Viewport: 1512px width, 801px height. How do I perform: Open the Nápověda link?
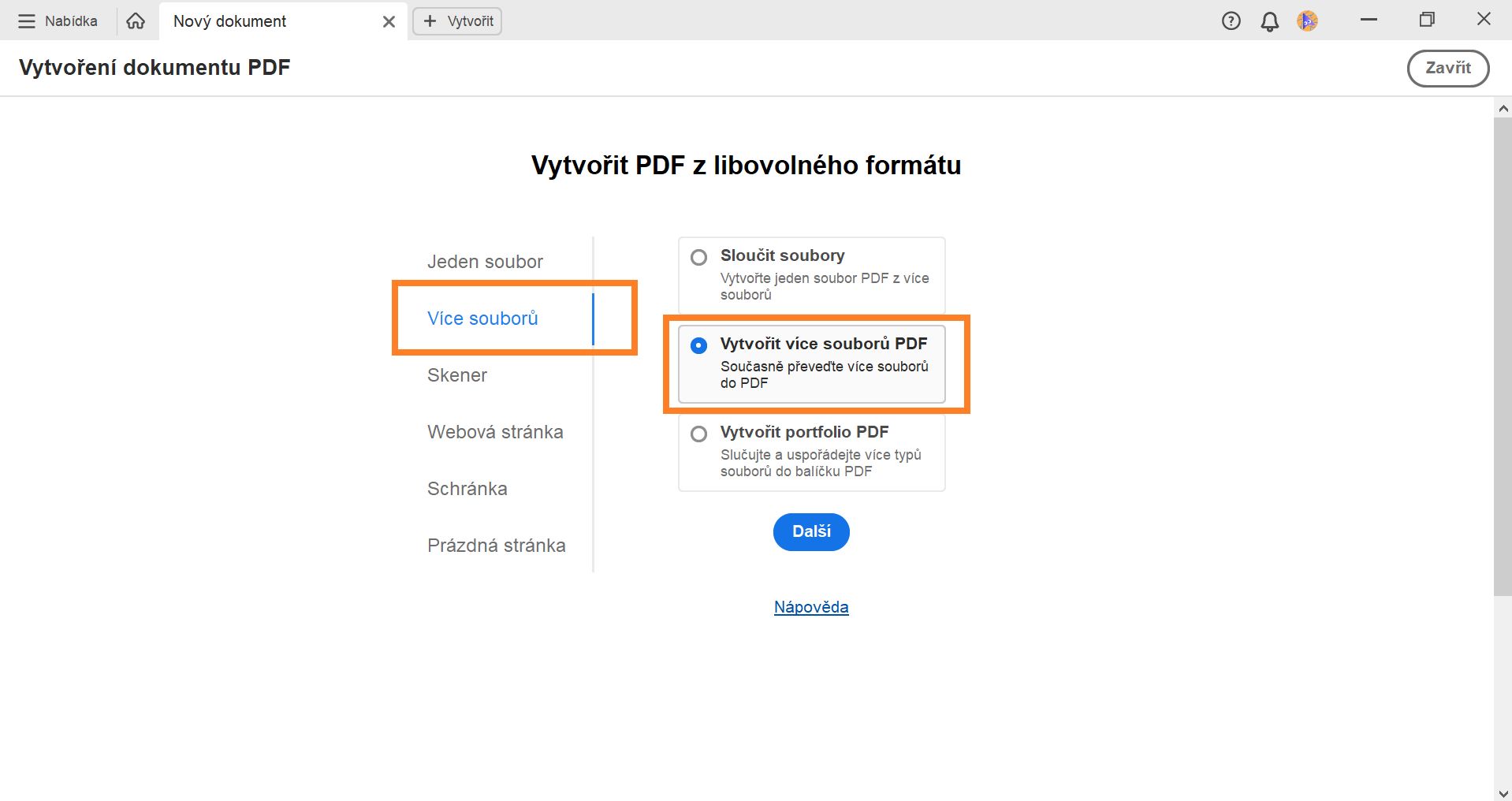pos(810,607)
